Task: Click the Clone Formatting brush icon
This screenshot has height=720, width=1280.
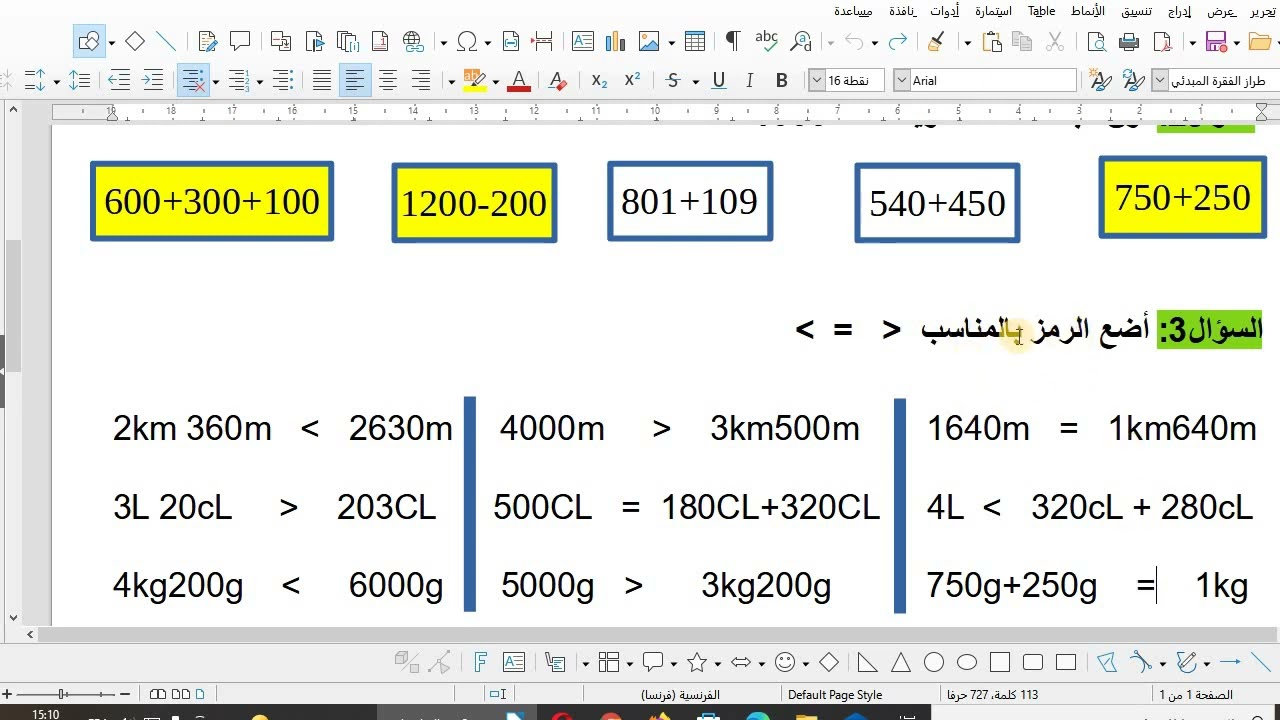Action: point(937,42)
